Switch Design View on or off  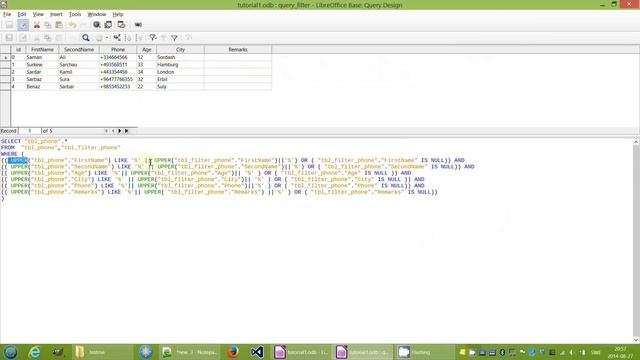[121, 25]
